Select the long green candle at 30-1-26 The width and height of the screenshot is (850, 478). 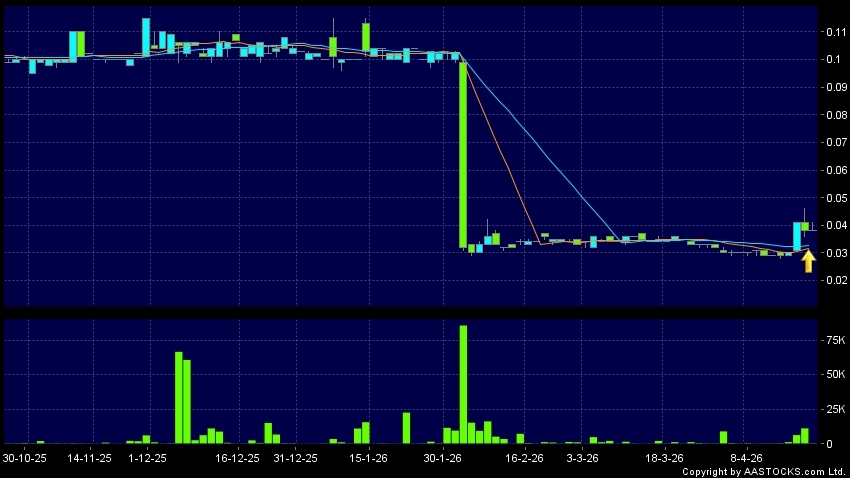tap(463, 155)
